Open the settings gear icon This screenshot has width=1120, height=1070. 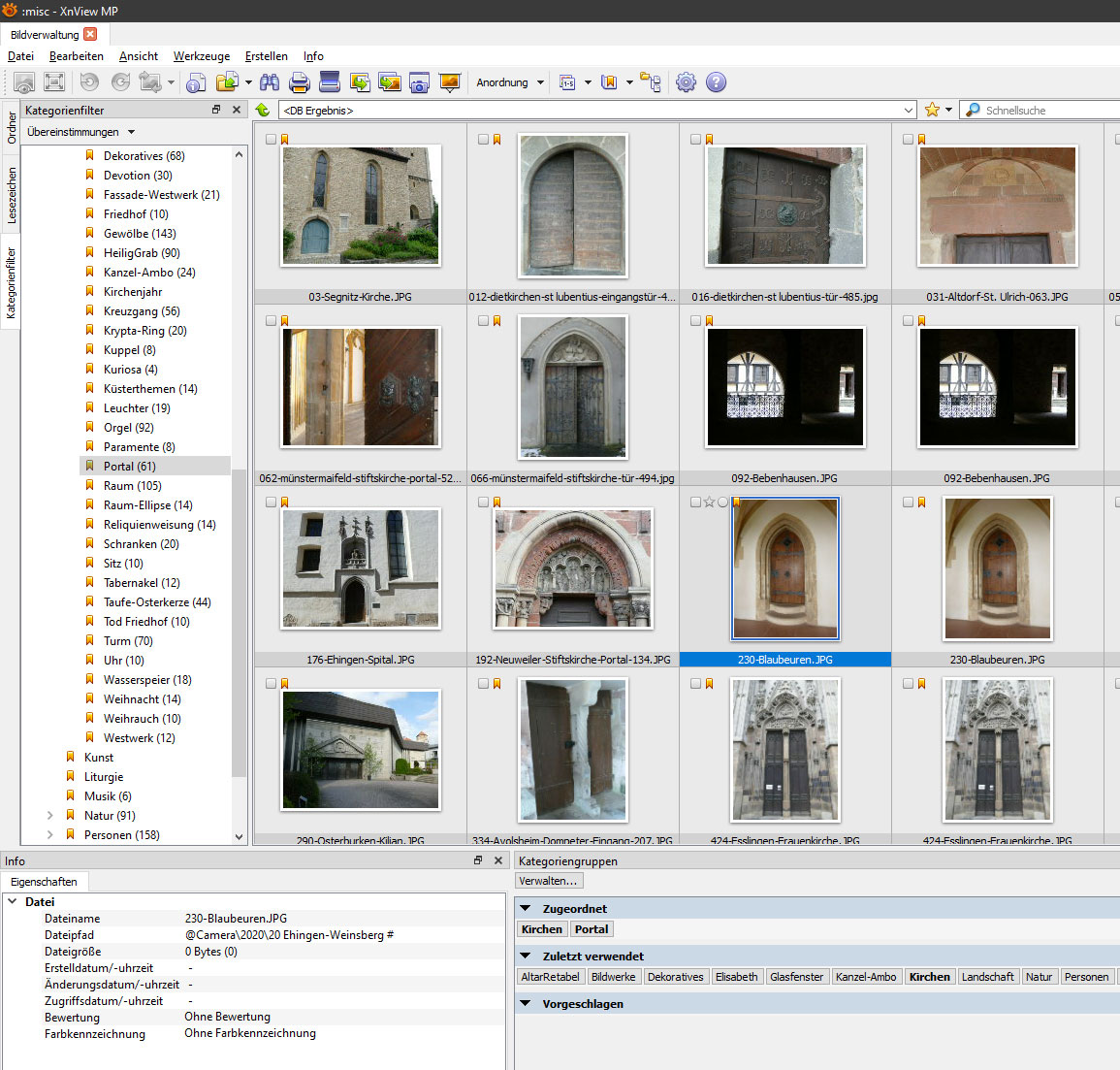pos(686,82)
